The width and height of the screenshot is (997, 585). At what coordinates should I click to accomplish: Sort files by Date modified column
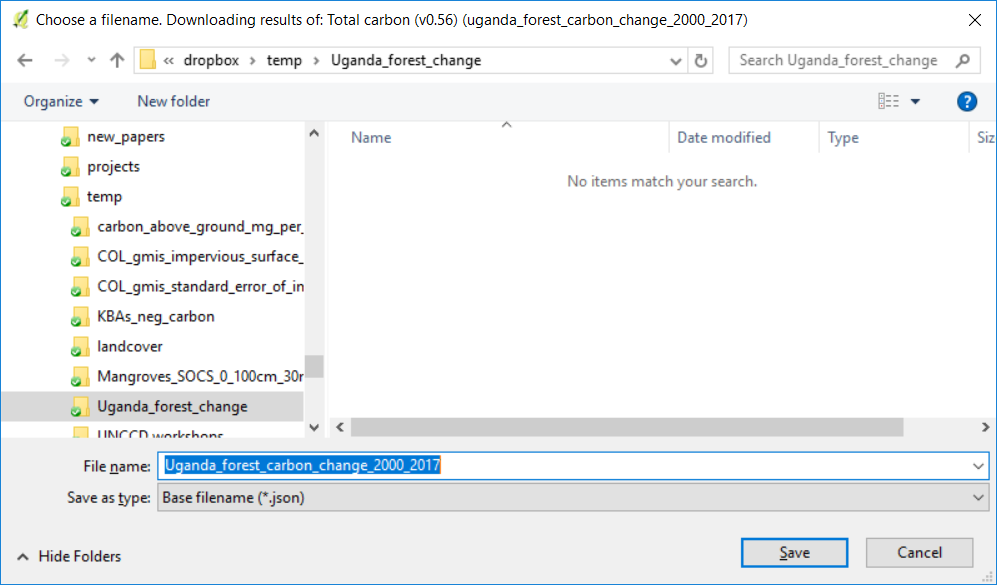pyautogui.click(x=724, y=137)
